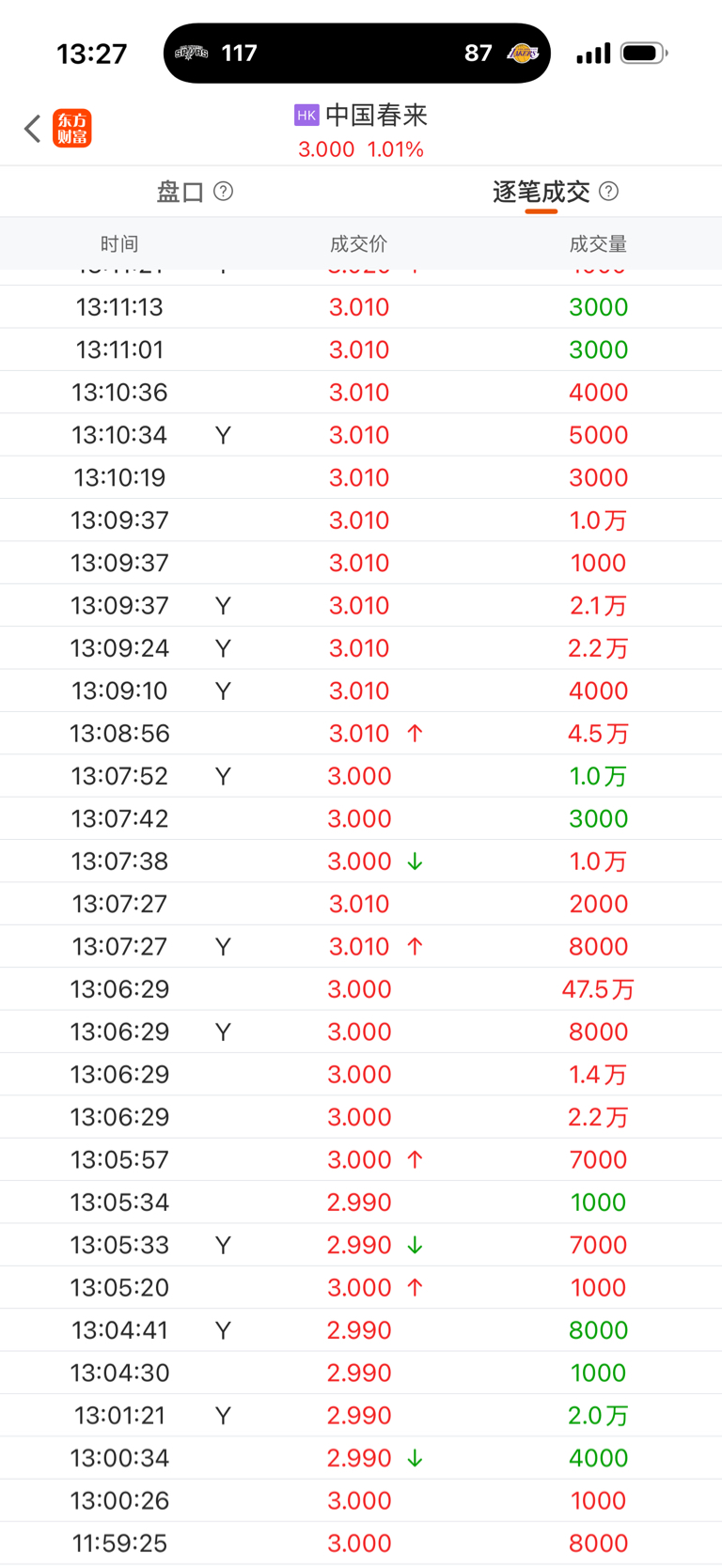Screen dimensions: 722x1568
Task: Switch to the 盘口 tab
Action: [x=180, y=193]
